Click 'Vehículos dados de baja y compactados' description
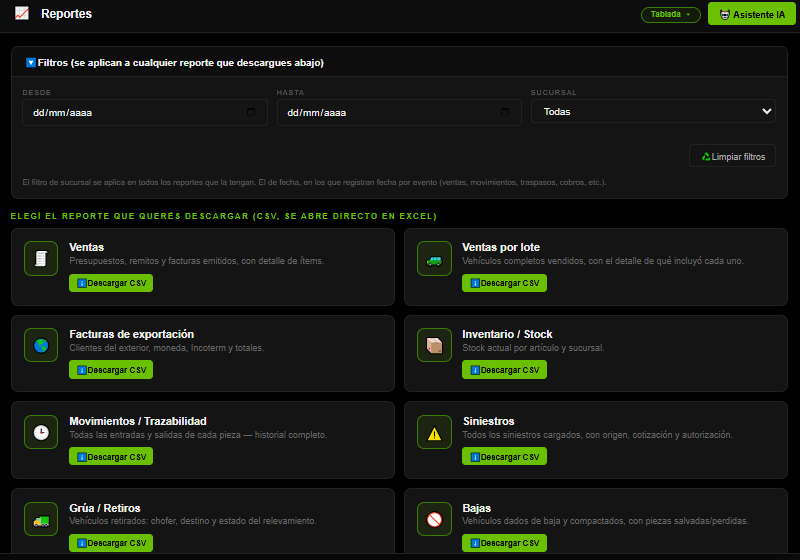 (605, 521)
